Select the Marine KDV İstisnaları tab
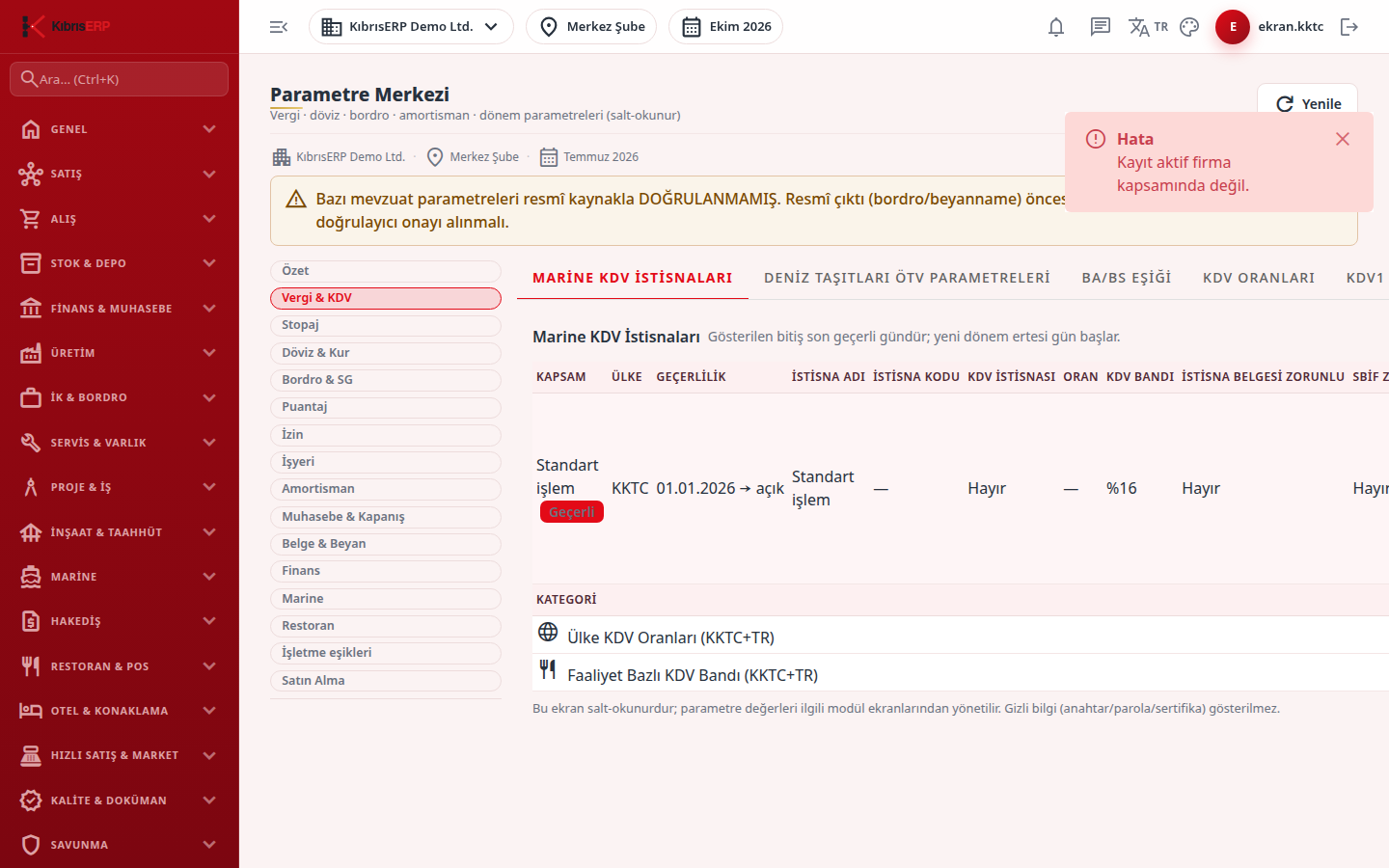Screen dimensions: 1389x868 tap(633, 278)
